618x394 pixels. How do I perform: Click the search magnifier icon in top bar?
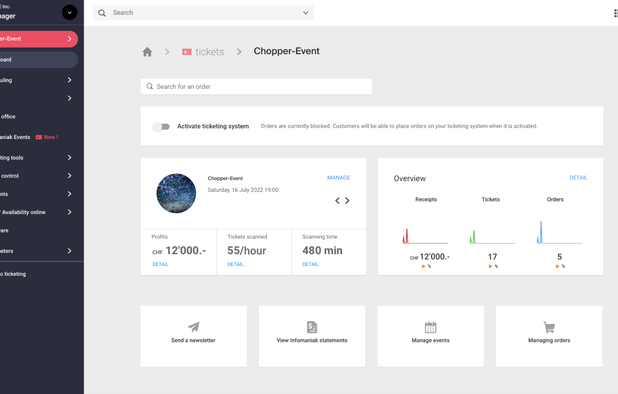102,13
